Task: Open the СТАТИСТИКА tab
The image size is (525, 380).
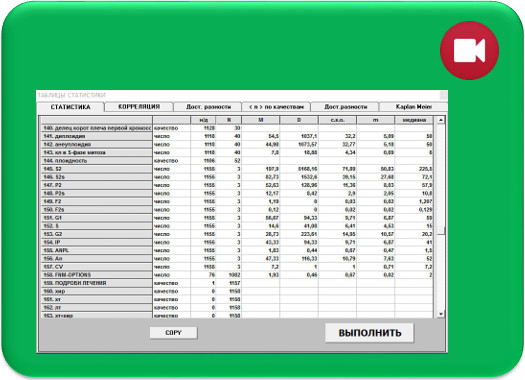Action: [70, 107]
